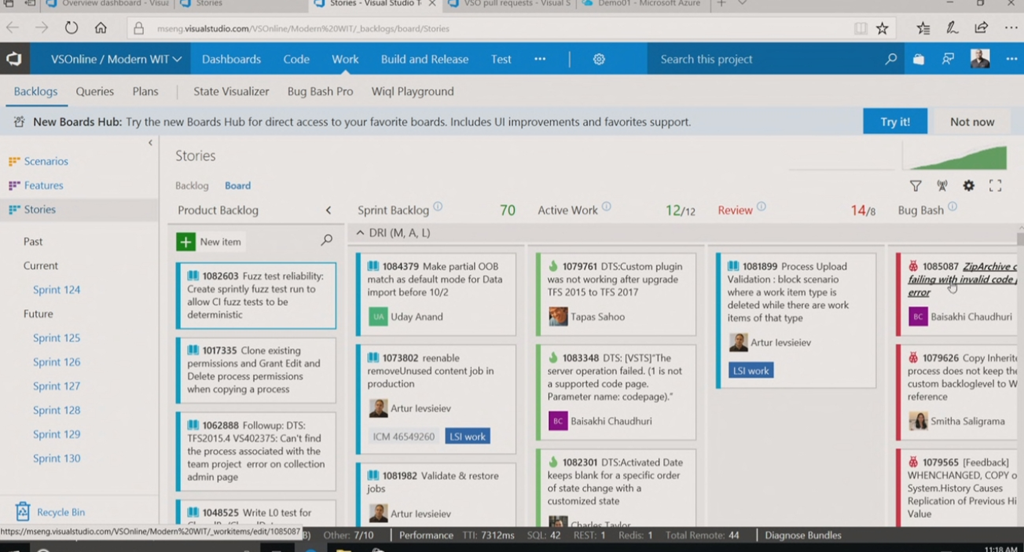
Task: Add page to favorites with star icon
Action: tap(882, 28)
